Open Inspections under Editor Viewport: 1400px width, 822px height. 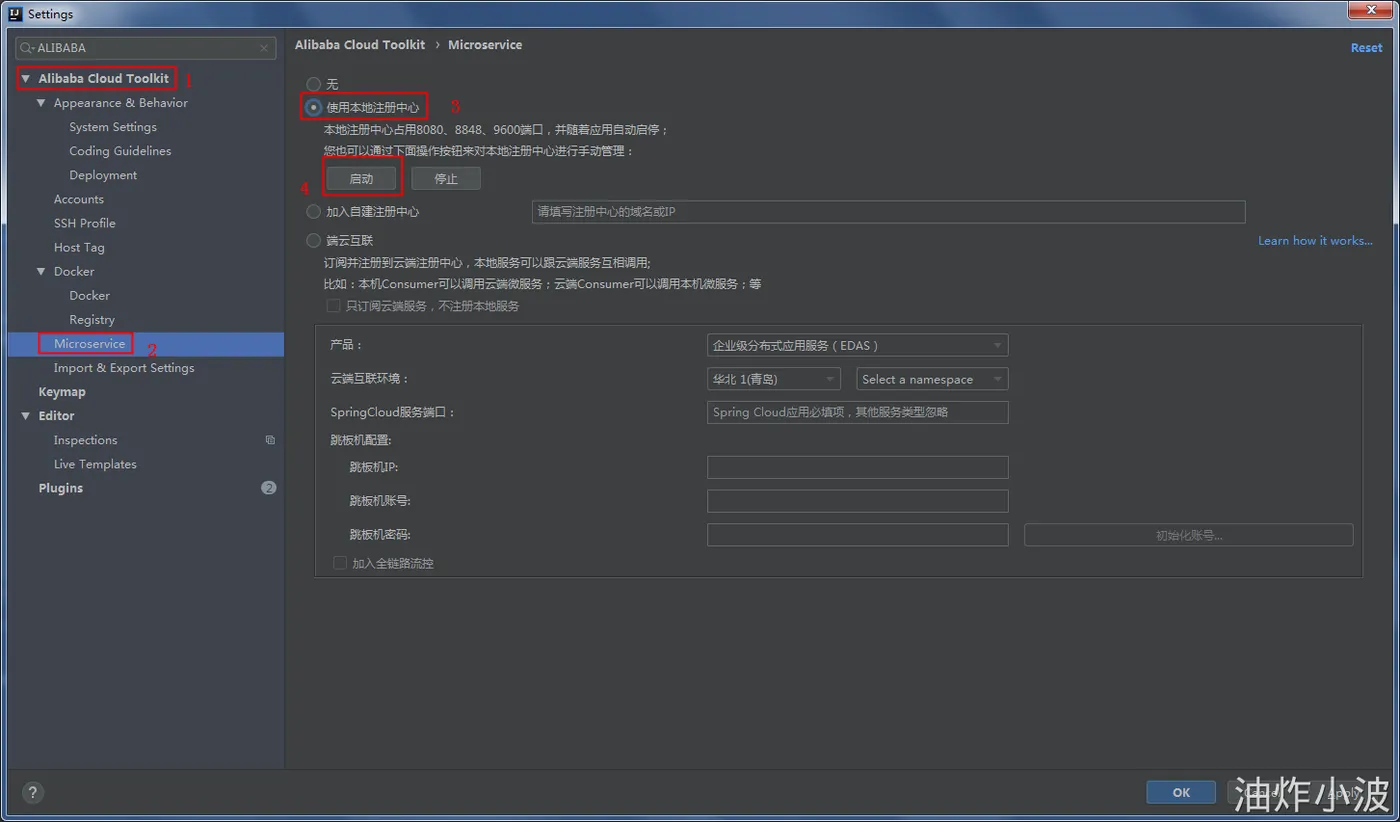coord(86,440)
